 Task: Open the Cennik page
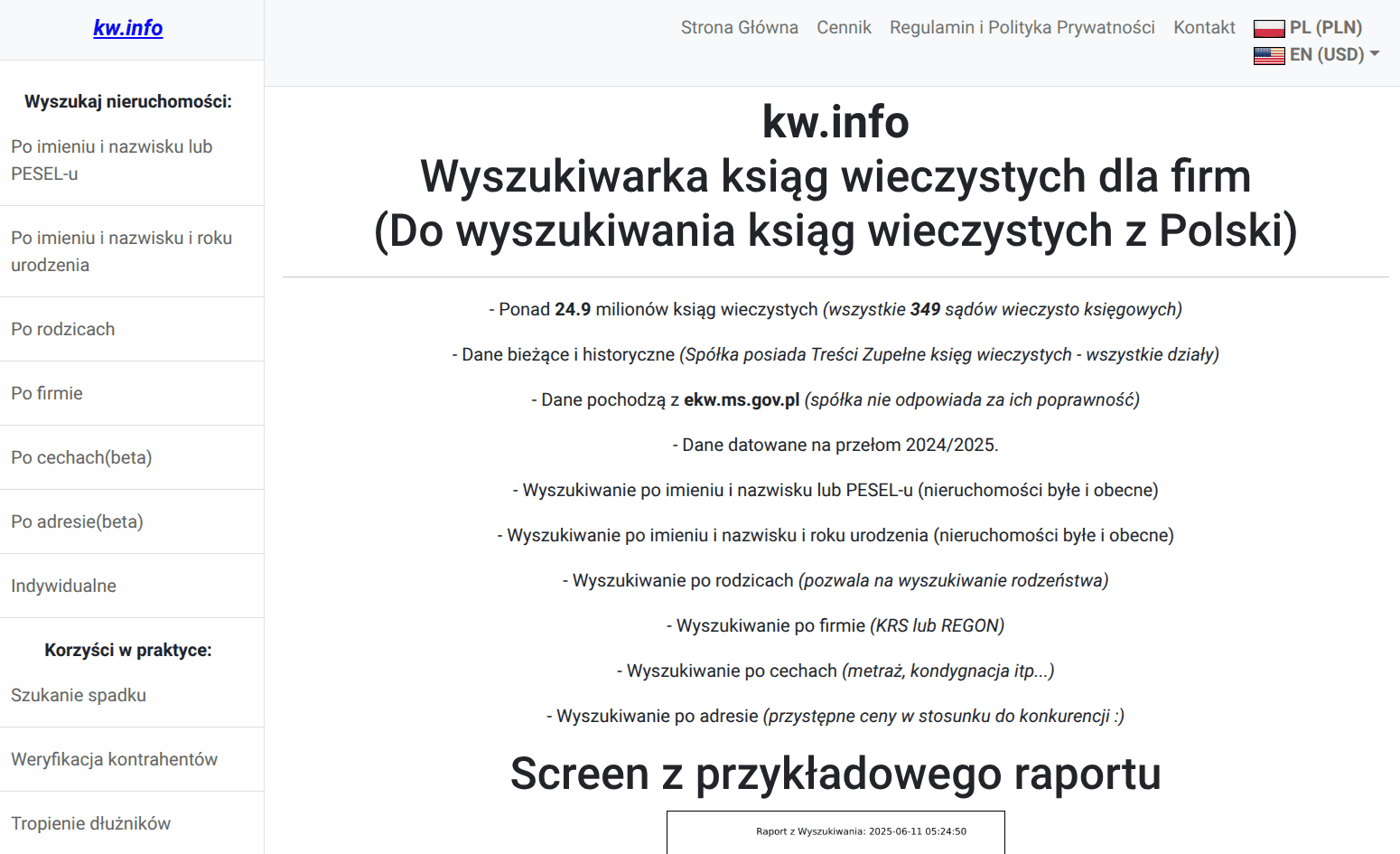coord(844,27)
